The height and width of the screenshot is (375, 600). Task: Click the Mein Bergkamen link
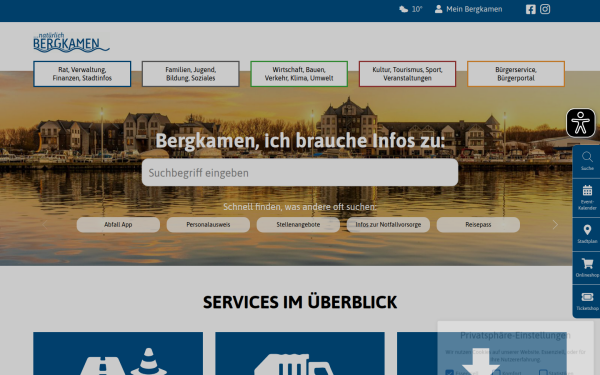(x=474, y=9)
